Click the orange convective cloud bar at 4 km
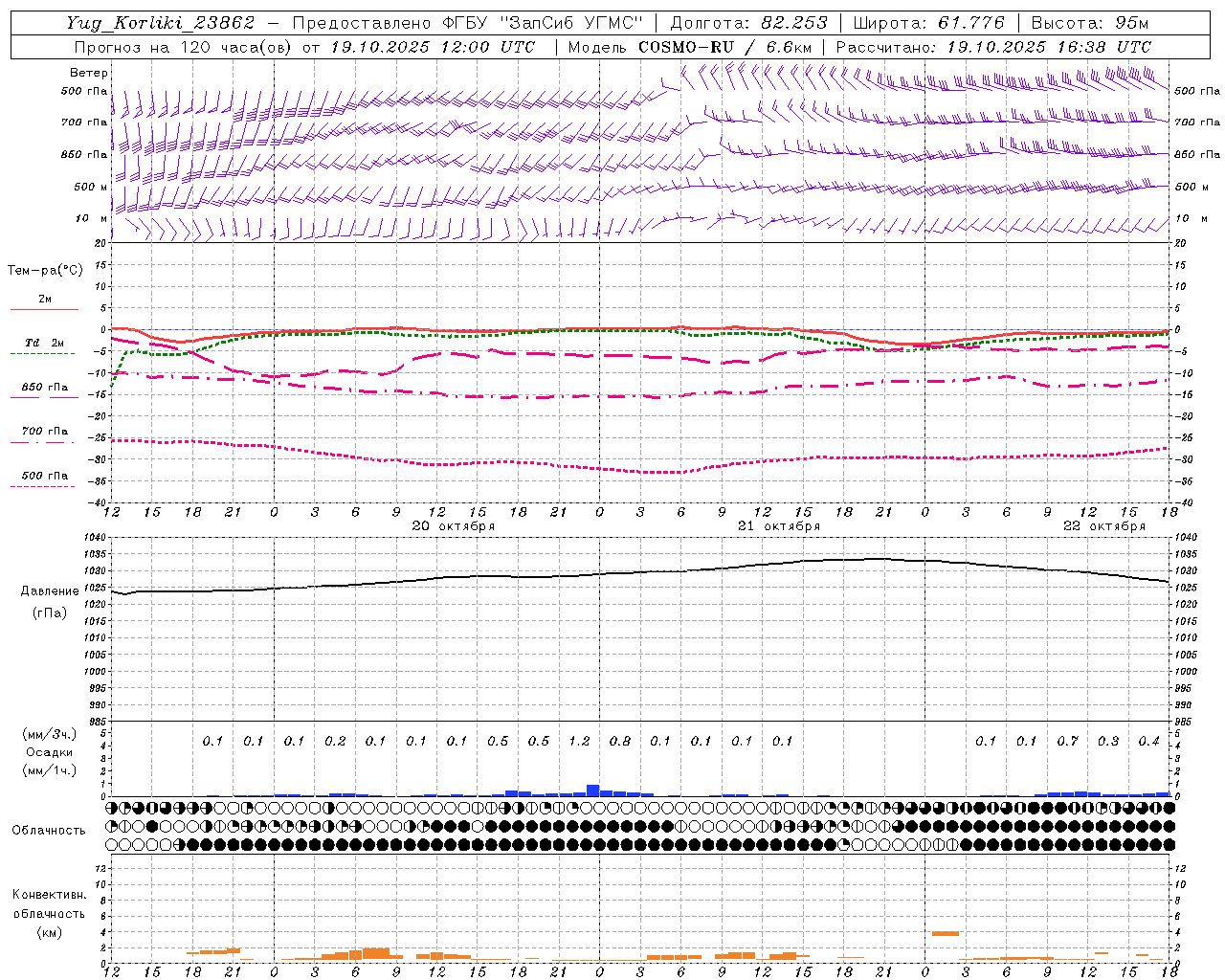This screenshot has height=980, width=1225. [946, 933]
